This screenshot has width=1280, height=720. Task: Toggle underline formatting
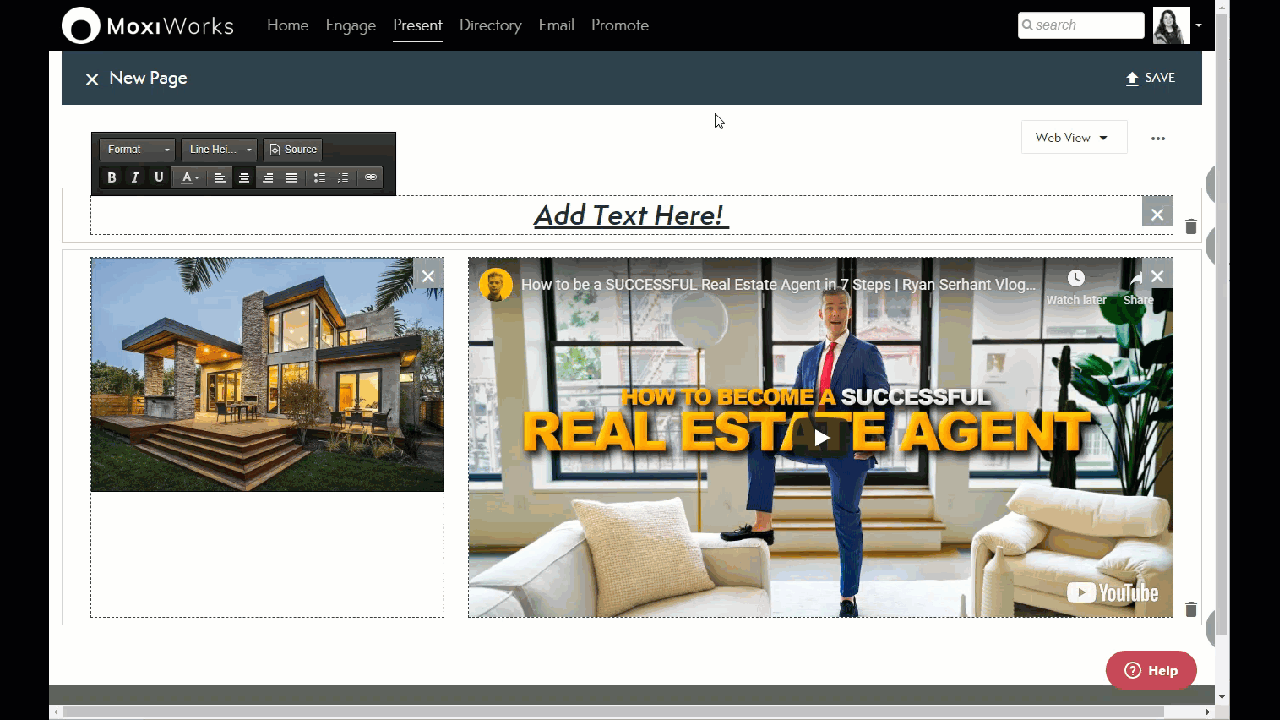pos(158,178)
